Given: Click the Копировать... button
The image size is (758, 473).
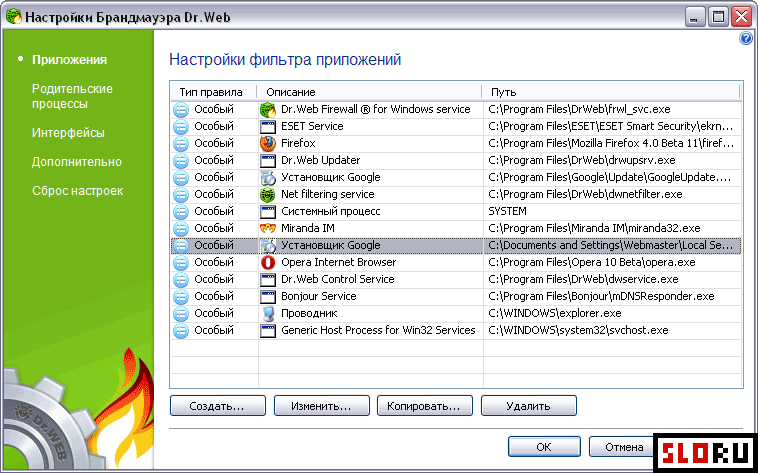Looking at the screenshot, I should pos(424,406).
